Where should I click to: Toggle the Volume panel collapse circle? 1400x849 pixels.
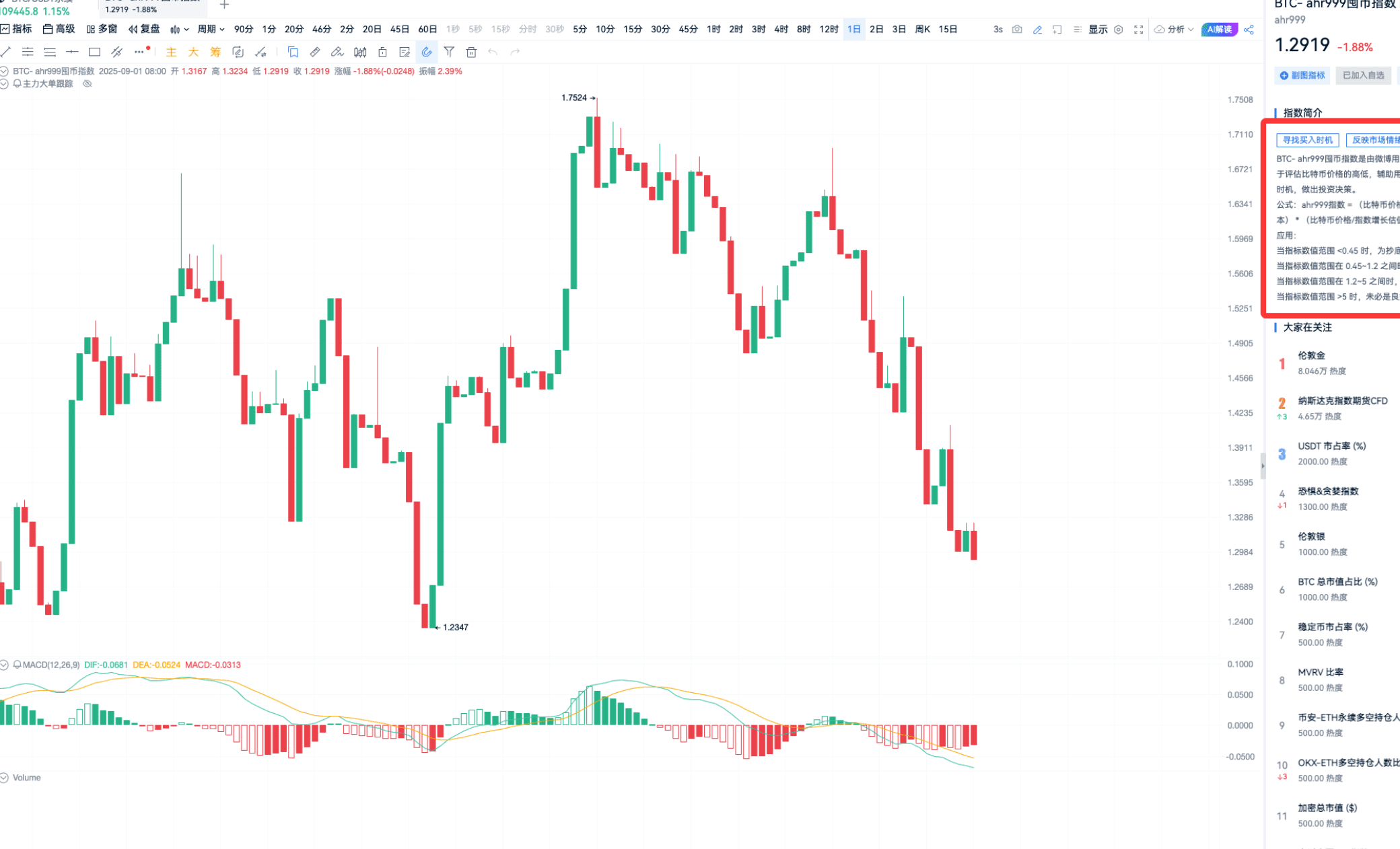pyautogui.click(x=4, y=778)
